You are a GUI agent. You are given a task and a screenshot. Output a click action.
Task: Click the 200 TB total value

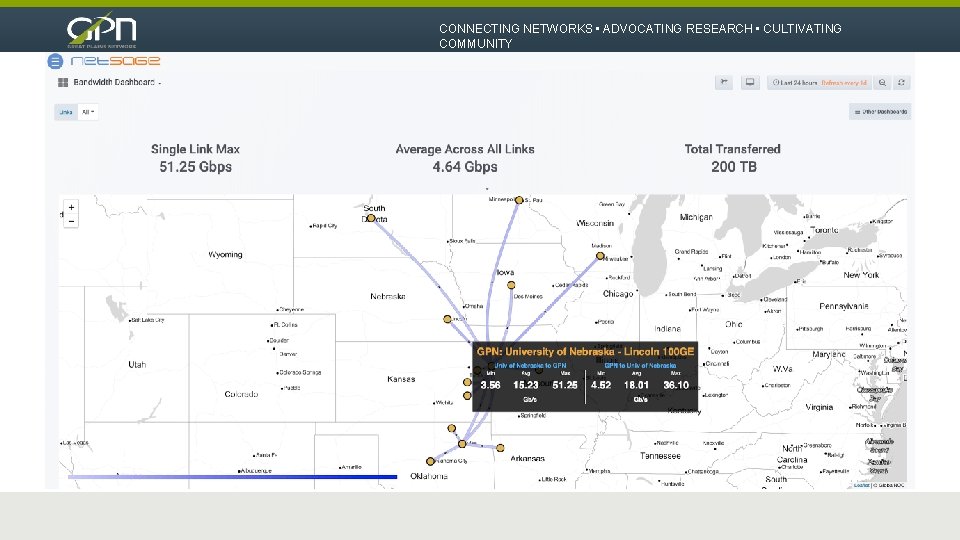click(x=733, y=167)
